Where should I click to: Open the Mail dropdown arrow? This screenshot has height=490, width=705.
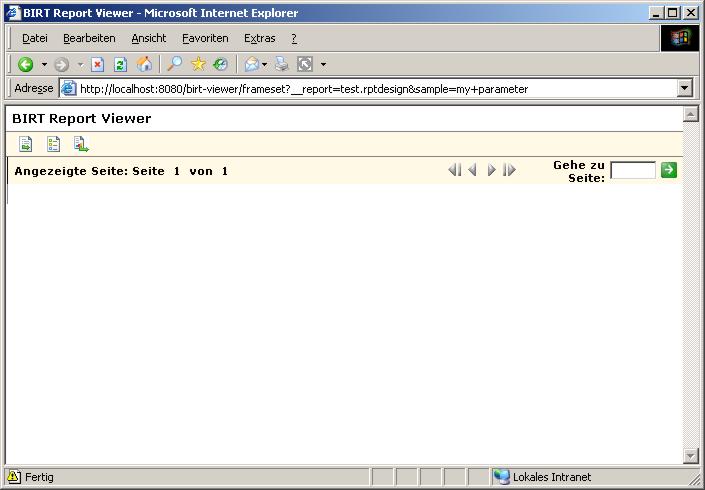[x=264, y=65]
